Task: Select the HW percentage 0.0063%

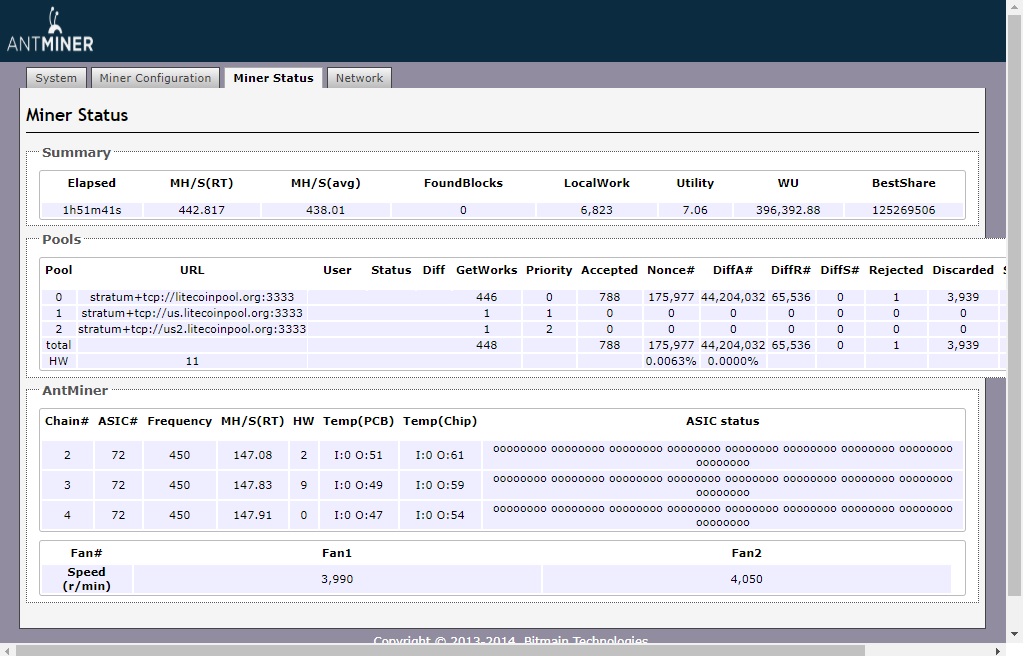Action: (x=671, y=361)
